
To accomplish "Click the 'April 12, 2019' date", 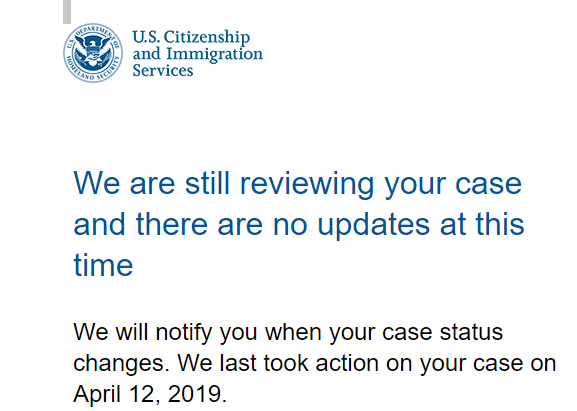I will tap(149, 394).
